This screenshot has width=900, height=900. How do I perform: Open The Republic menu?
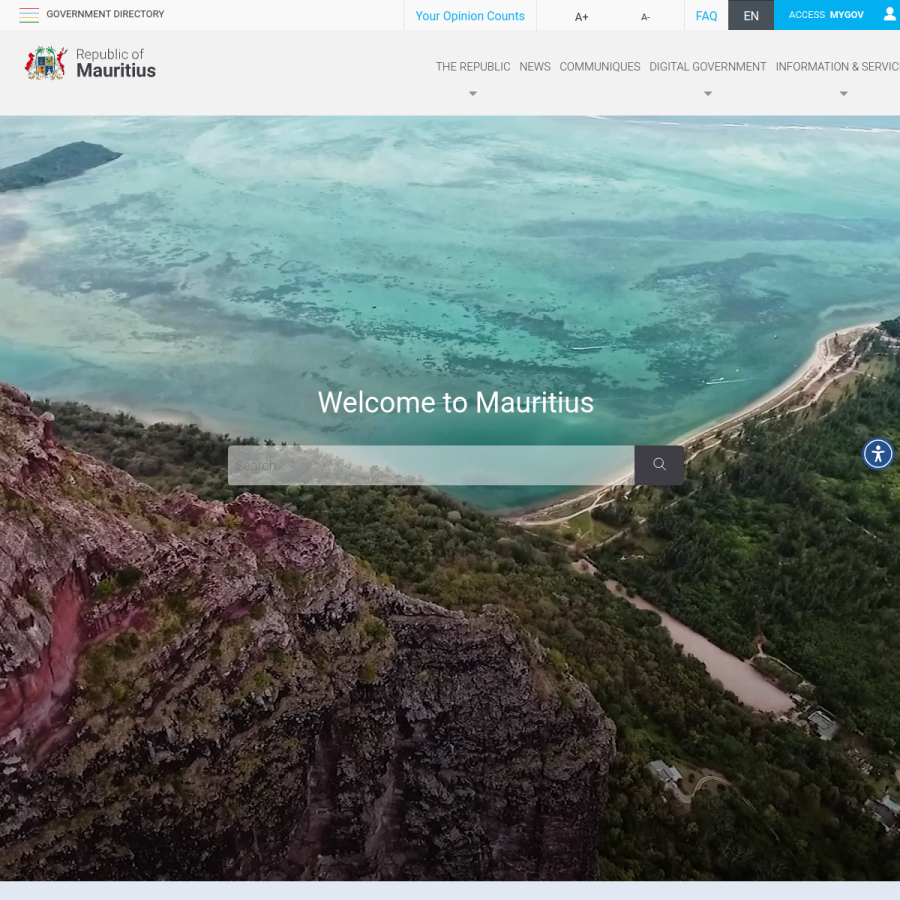tap(472, 67)
